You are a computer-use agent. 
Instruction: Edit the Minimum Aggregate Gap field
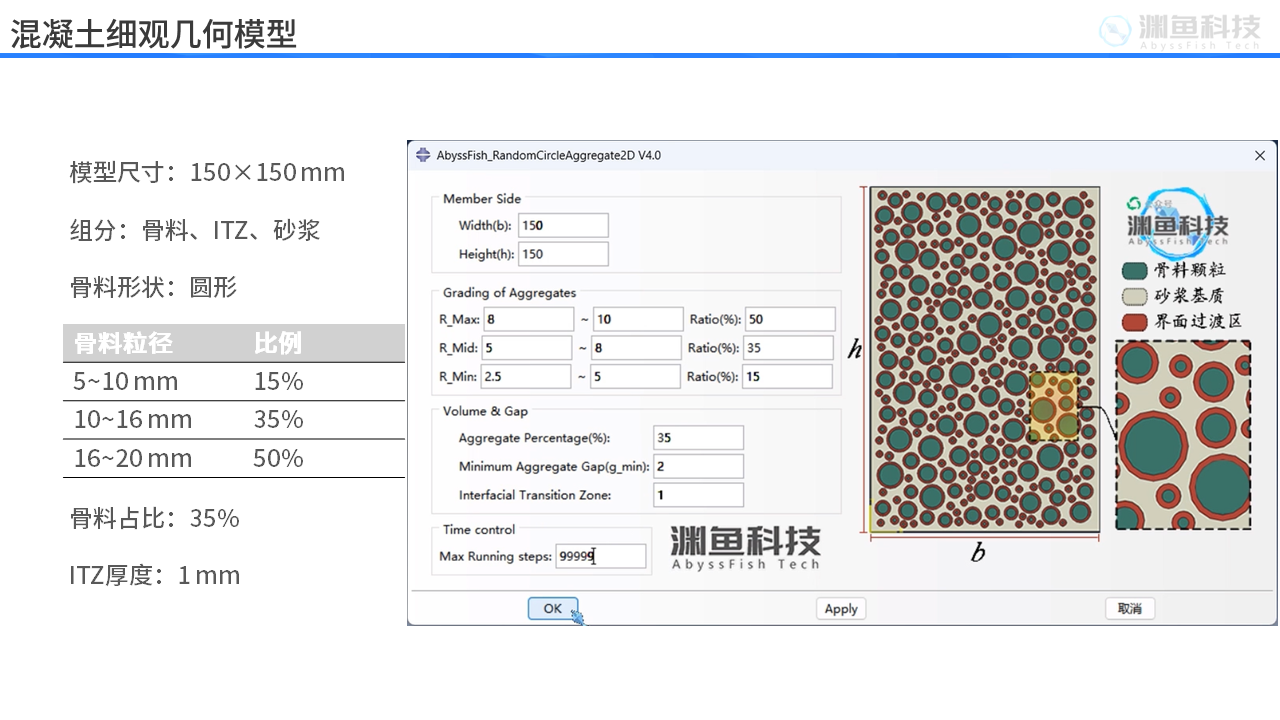pyautogui.click(x=698, y=466)
